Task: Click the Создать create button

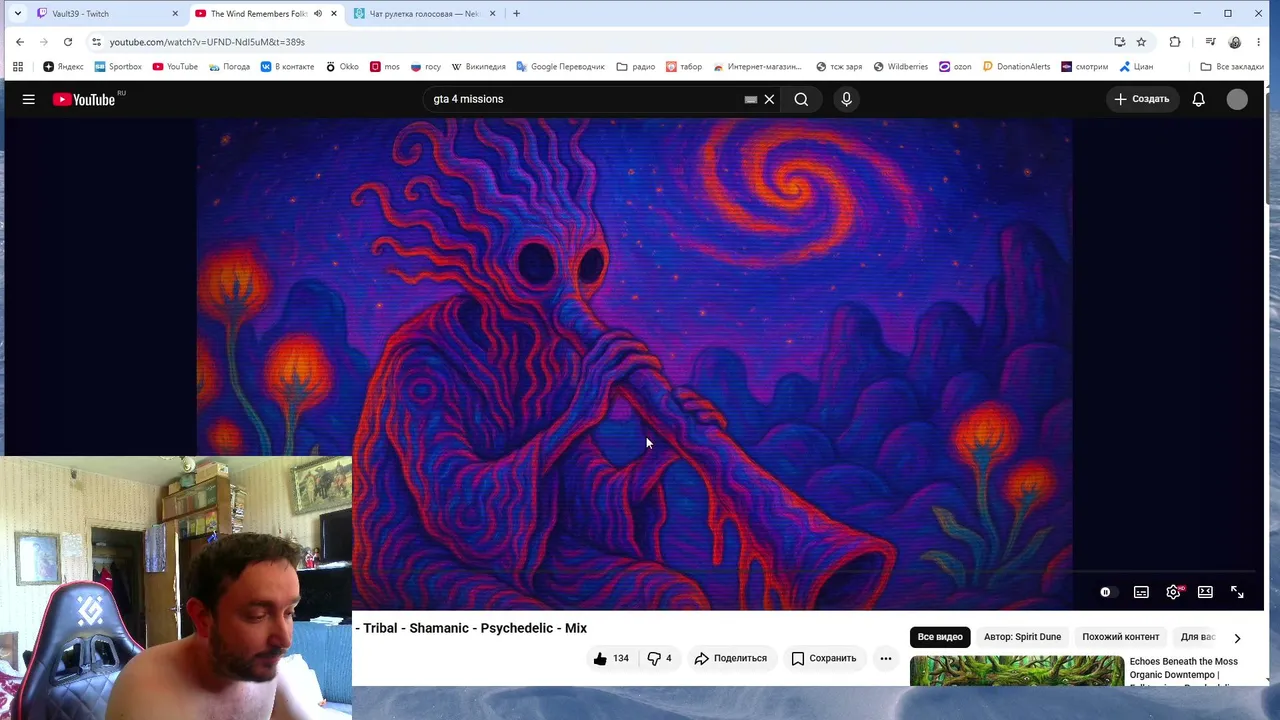Action: [1142, 99]
